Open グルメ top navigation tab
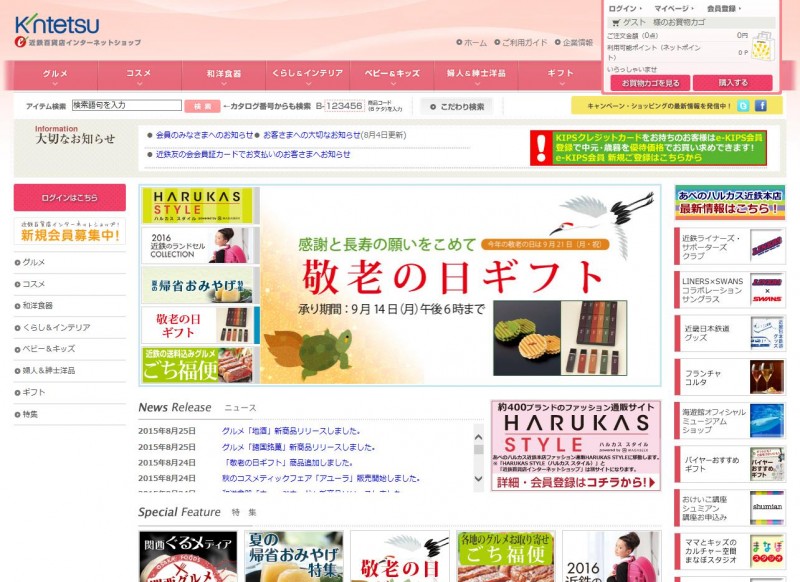The width and height of the screenshot is (800, 582). tap(55, 75)
